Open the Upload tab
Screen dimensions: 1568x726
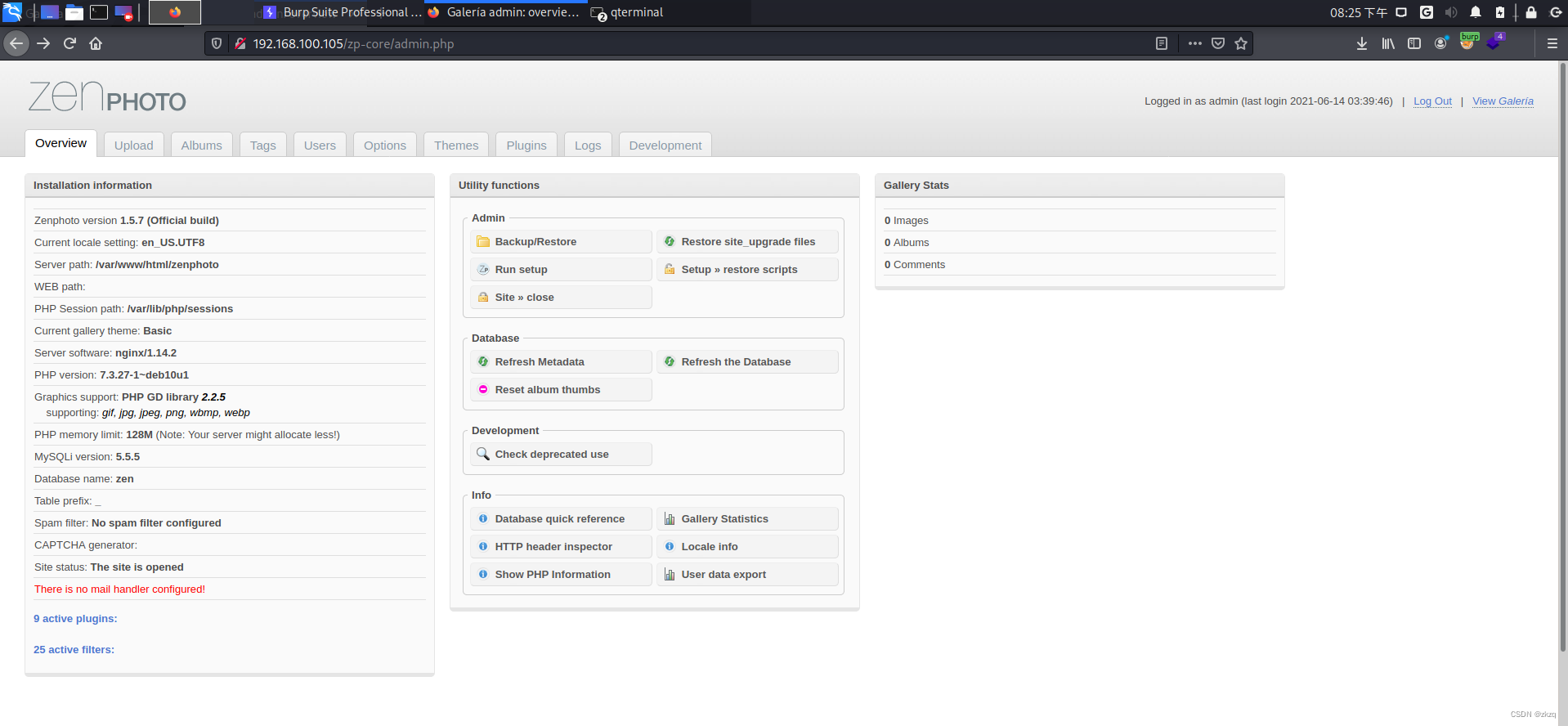[134, 145]
